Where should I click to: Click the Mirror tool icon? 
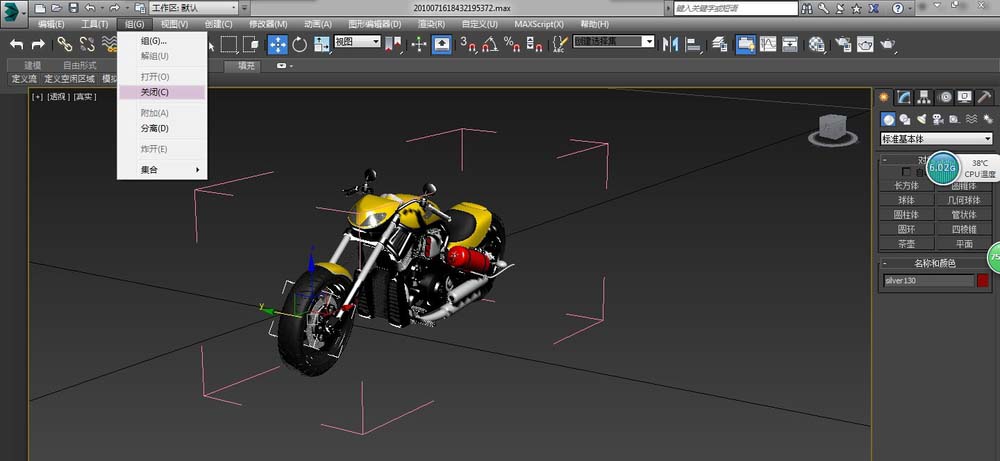670,44
